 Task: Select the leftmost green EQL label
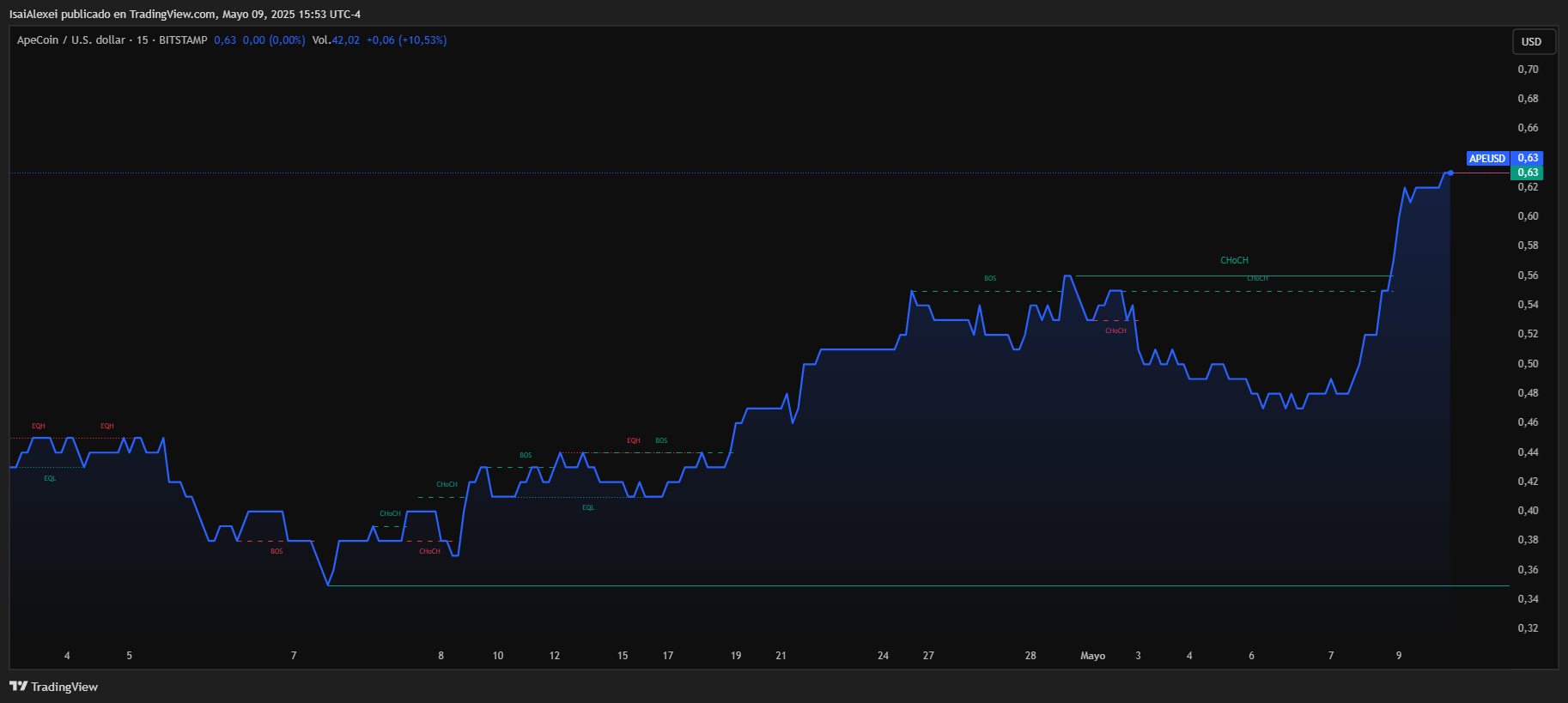pos(50,479)
